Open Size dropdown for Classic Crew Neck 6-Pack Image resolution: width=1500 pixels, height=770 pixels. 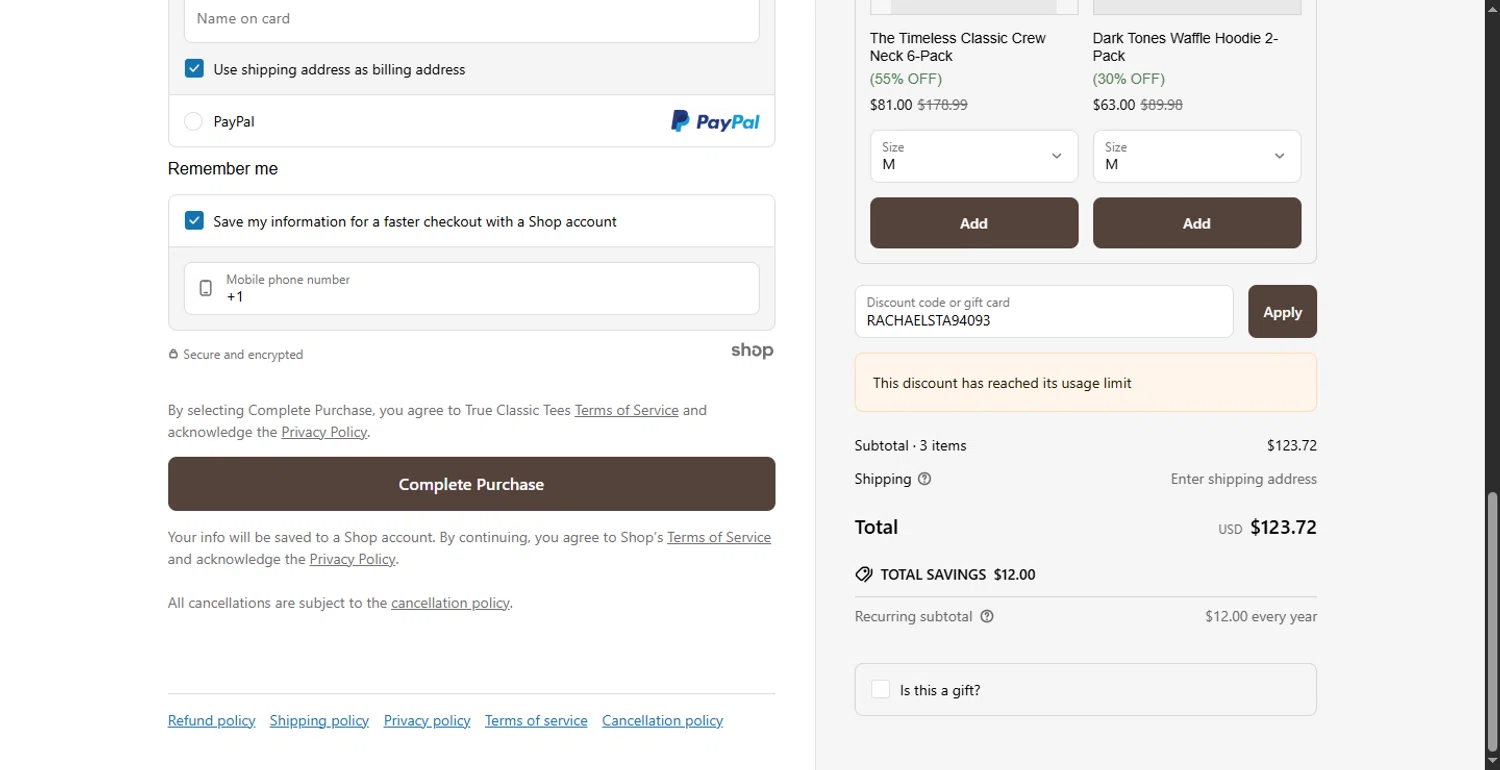[x=973, y=157]
